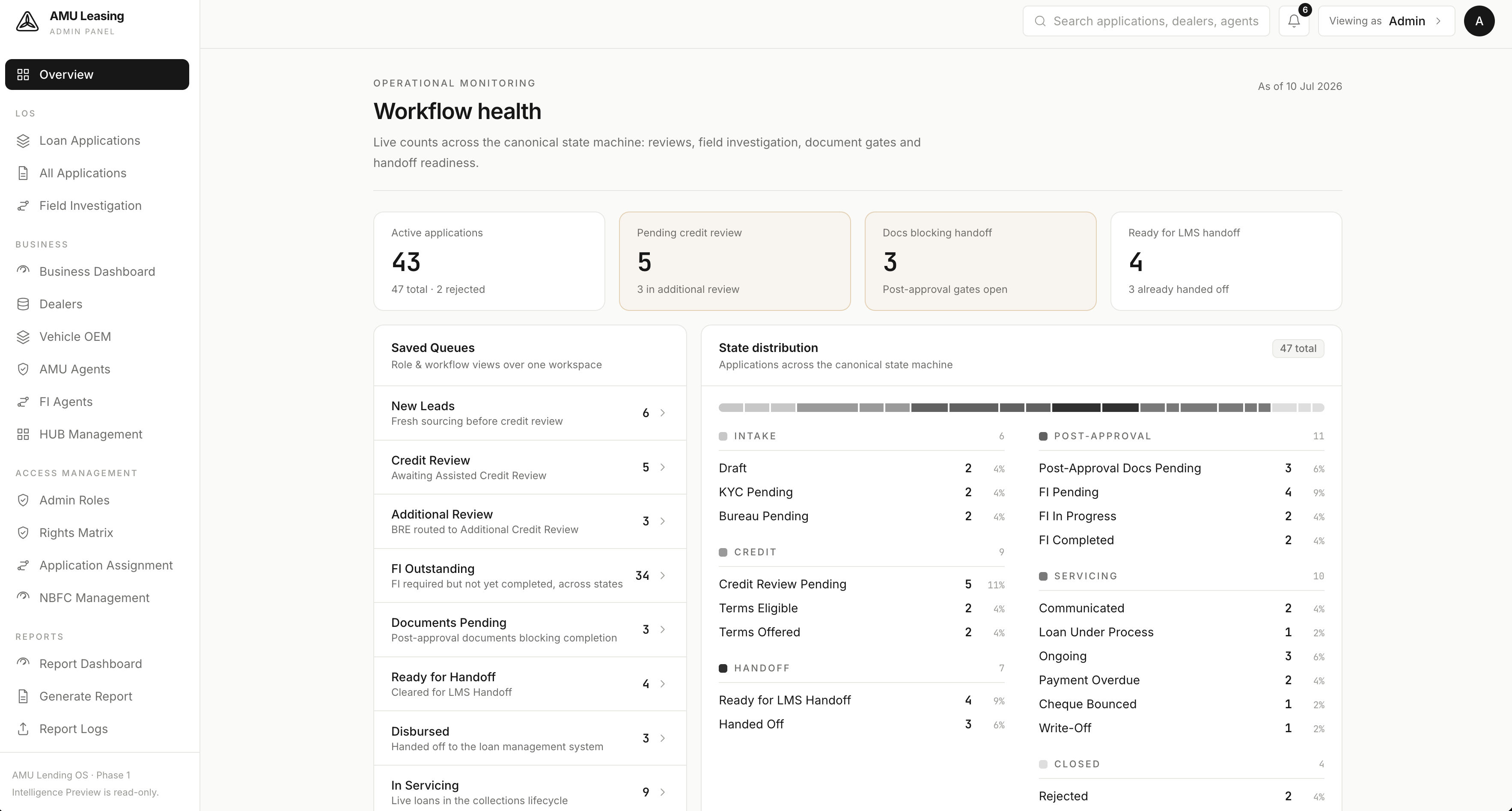Viewport: 1512px width, 811px height.
Task: Expand the FI Outstanding queue chevron
Action: click(663, 575)
